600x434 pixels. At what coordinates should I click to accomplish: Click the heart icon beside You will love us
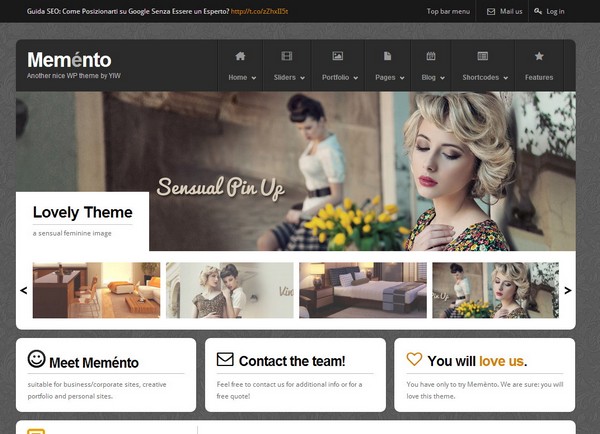tap(414, 359)
